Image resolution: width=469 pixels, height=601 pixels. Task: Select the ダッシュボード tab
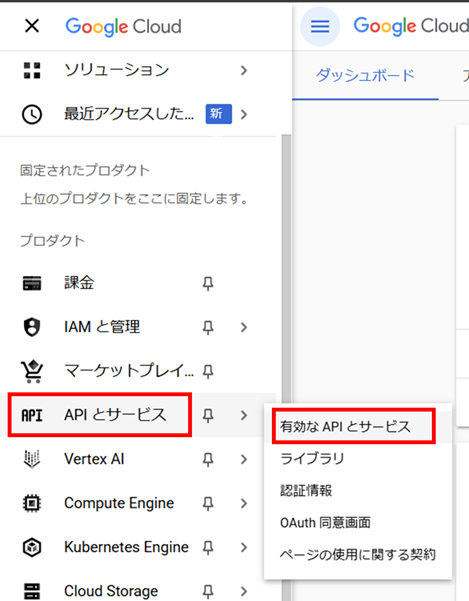(x=365, y=76)
